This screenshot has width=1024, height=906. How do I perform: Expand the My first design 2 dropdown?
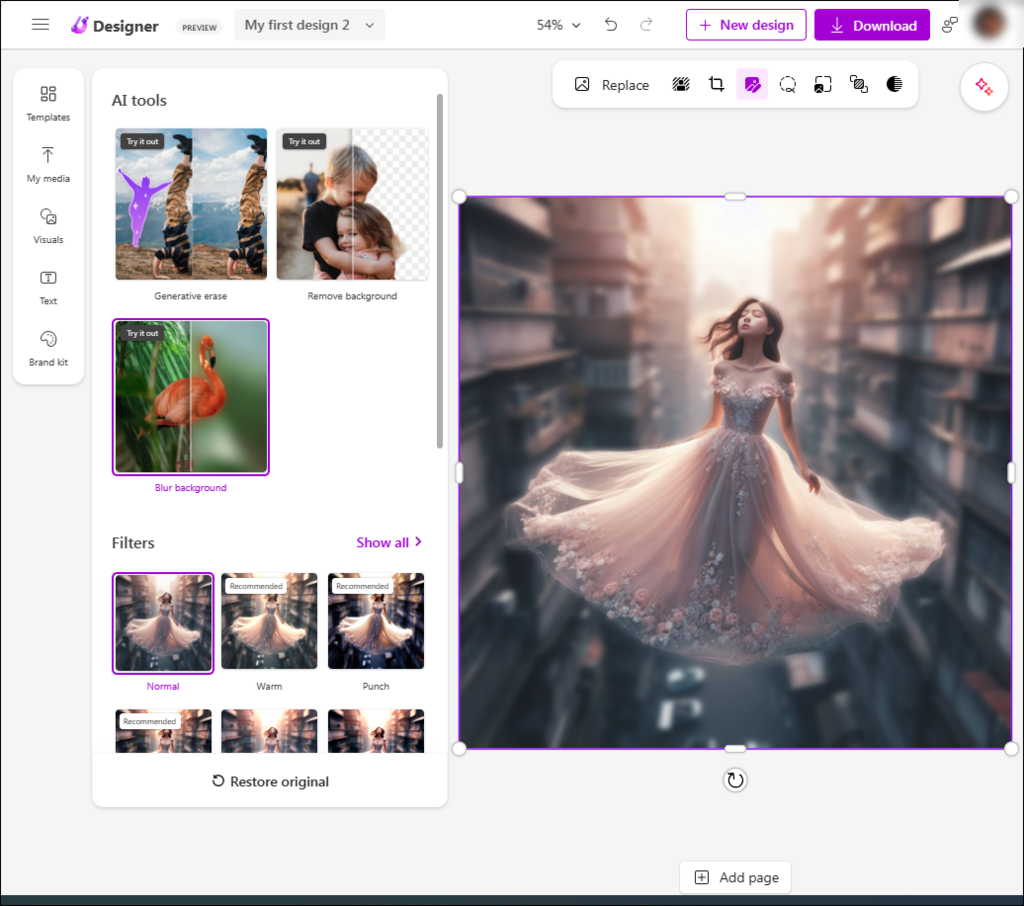(x=309, y=25)
